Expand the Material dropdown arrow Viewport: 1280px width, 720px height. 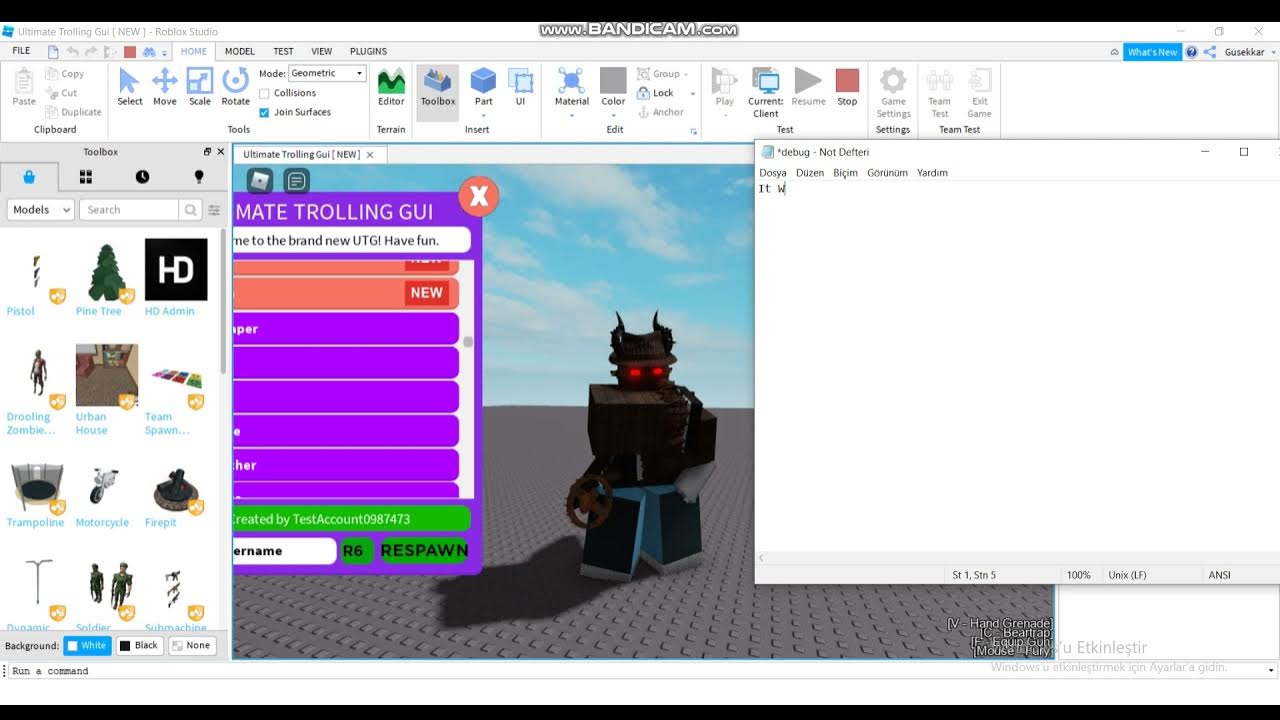point(571,115)
